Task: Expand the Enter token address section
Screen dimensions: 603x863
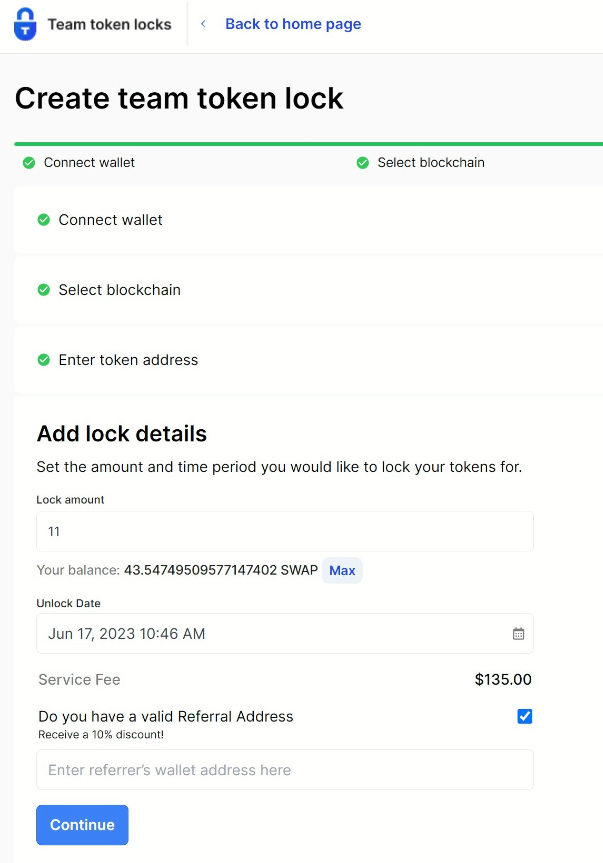Action: (128, 360)
